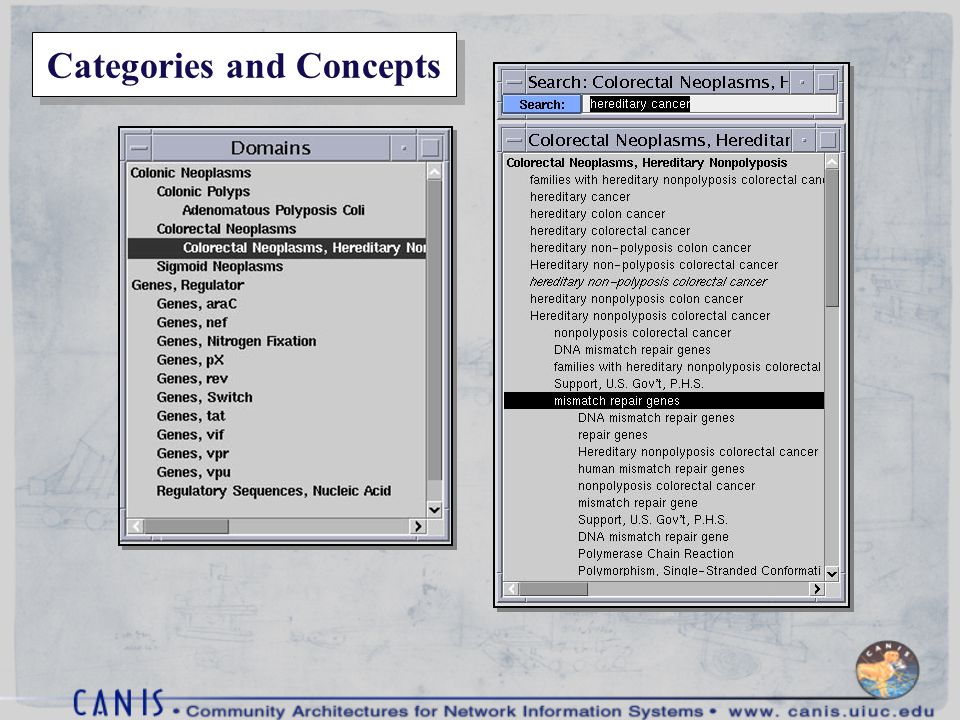
Task: Click the concept list vertical scrollbar thumb
Action: coord(831,238)
